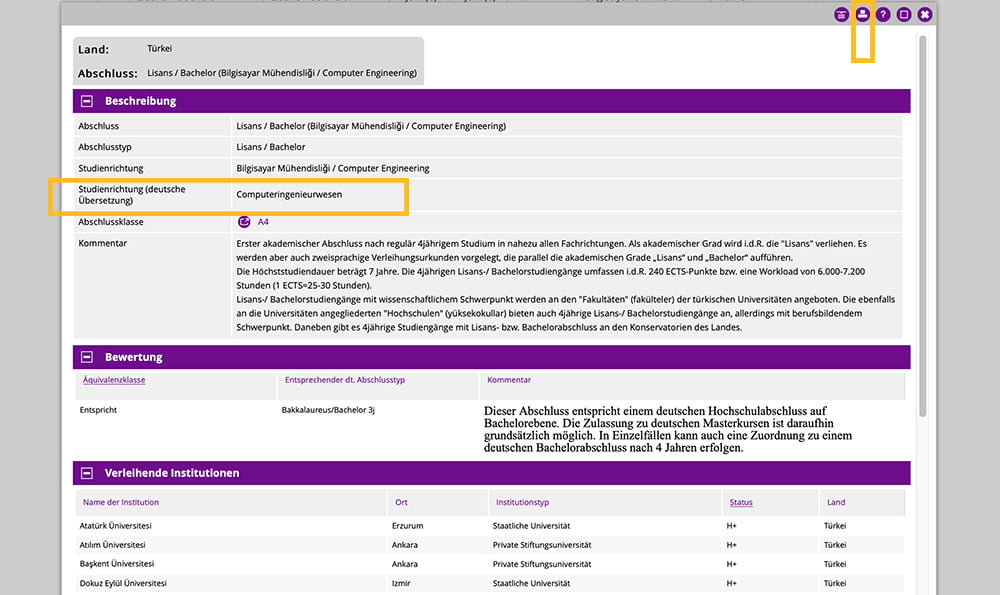
Task: Collapse the Verleihende Institutionen section
Action: pyautogui.click(x=87, y=473)
